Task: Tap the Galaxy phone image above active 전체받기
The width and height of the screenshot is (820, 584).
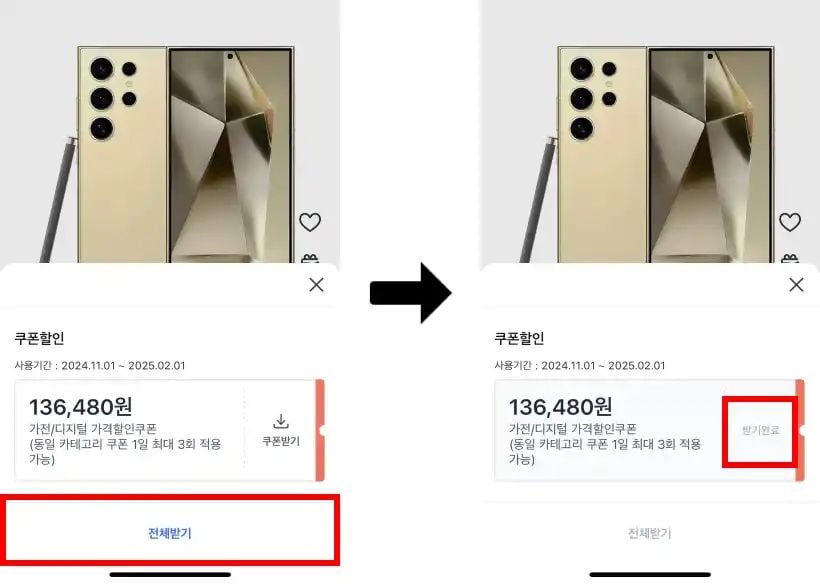Action: point(173,155)
